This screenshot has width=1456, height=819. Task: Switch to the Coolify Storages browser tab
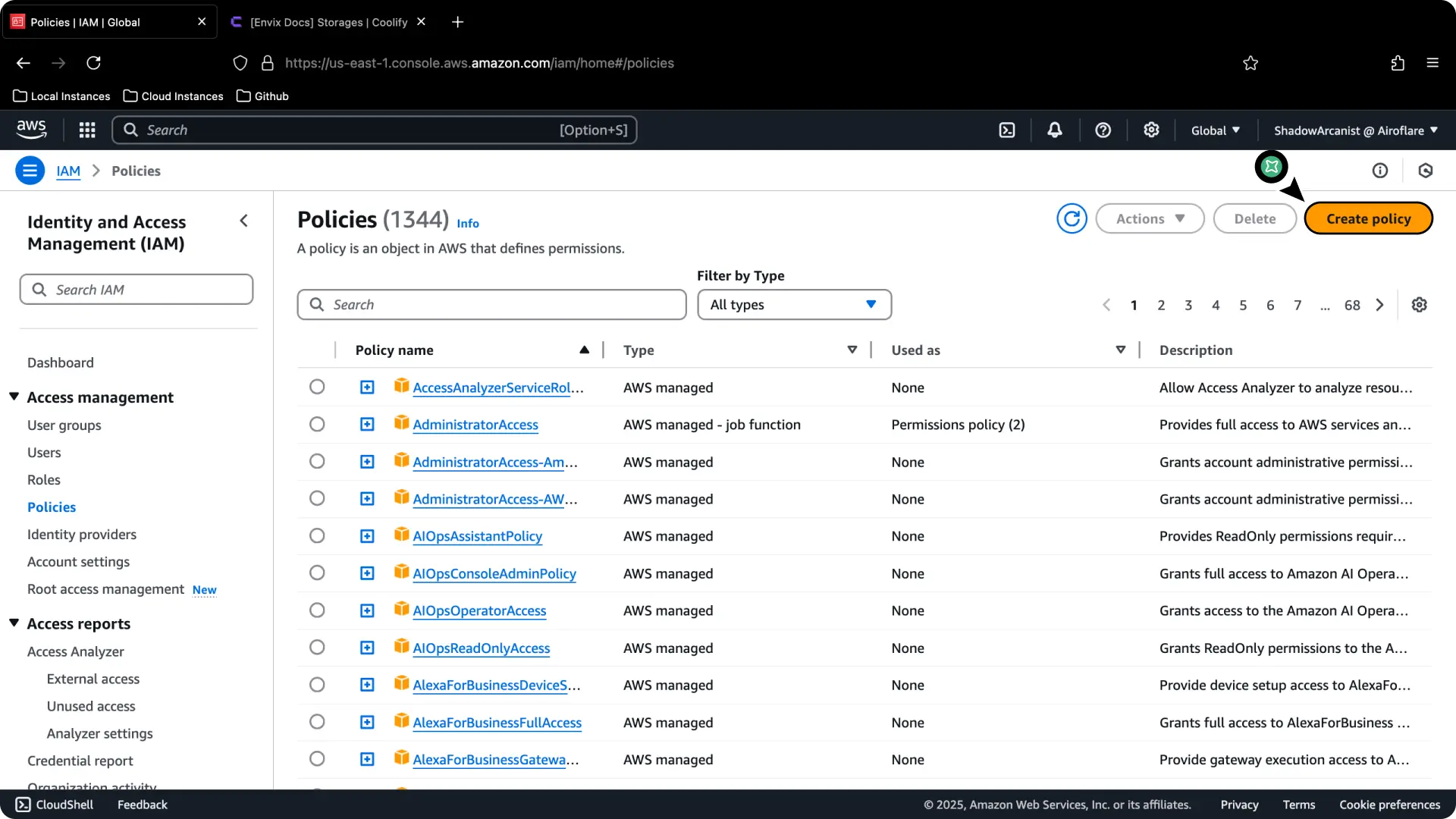(326, 22)
